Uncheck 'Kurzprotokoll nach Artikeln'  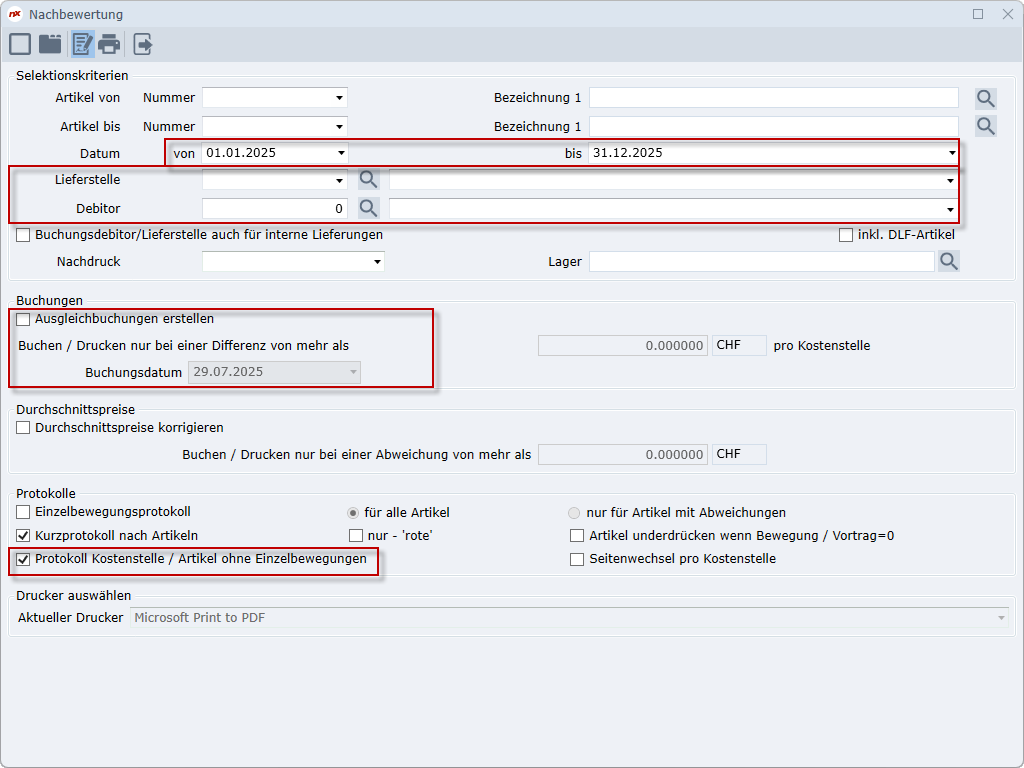pyautogui.click(x=23, y=536)
